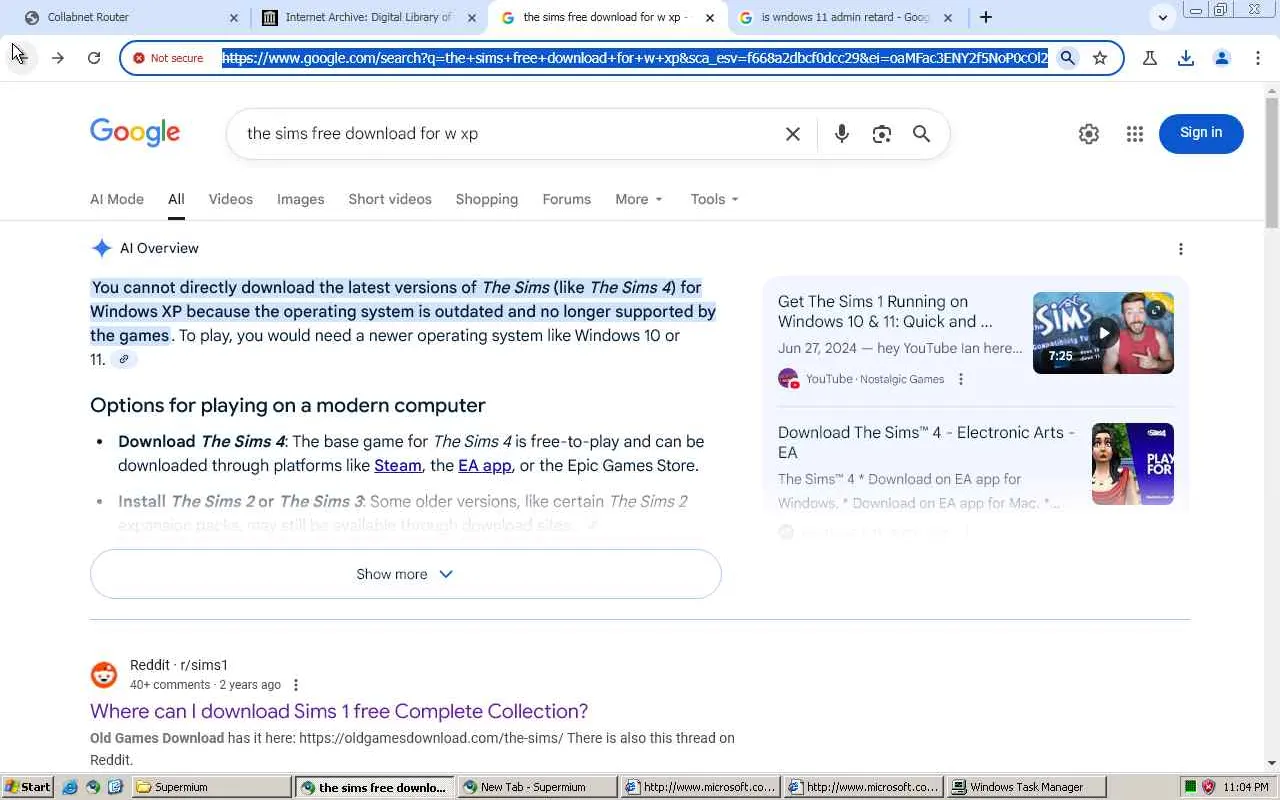This screenshot has height=800, width=1280.
Task: Open the Images results tab
Action: point(301,199)
